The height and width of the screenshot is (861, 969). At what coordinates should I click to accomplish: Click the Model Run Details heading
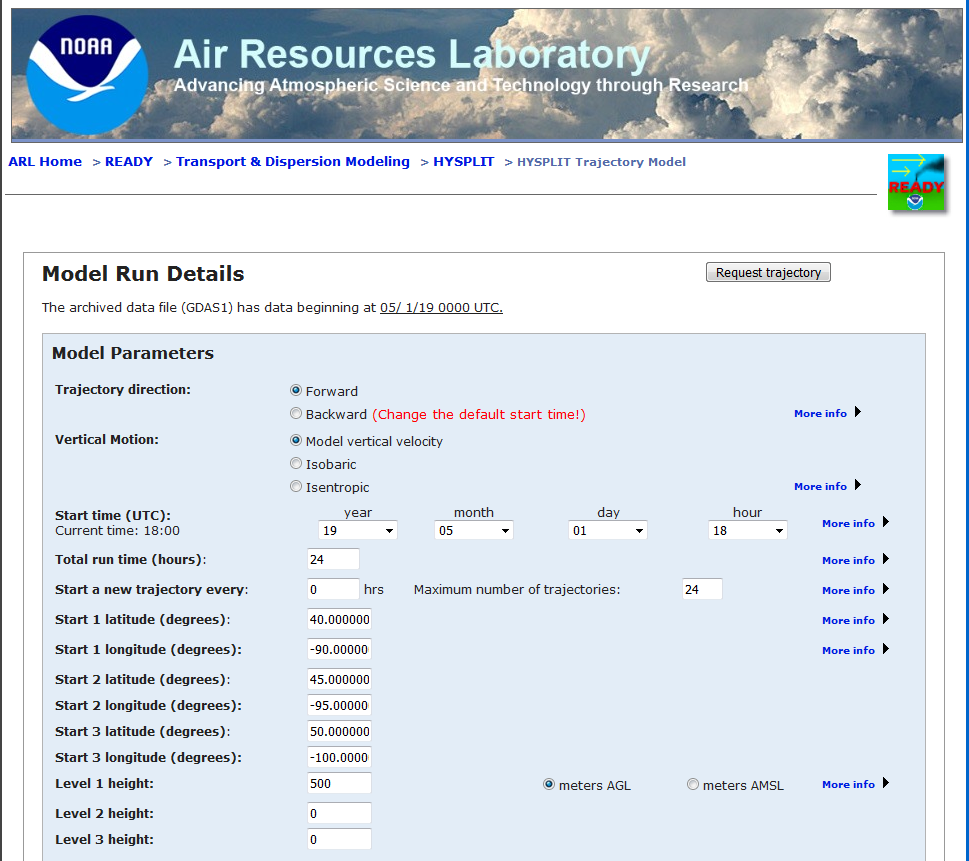[x=143, y=274]
